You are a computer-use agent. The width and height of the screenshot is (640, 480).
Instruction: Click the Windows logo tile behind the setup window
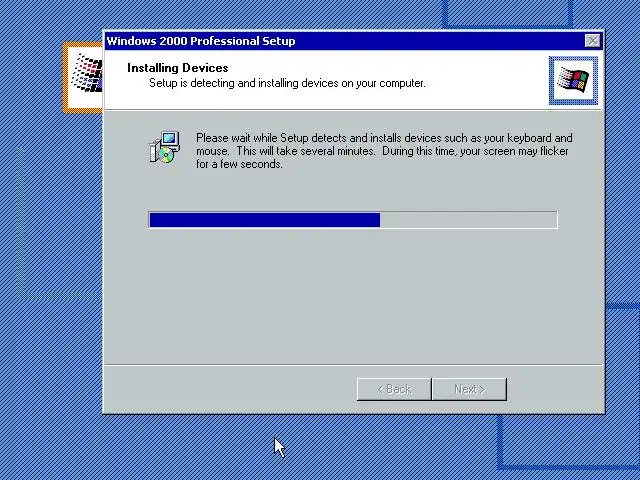(83, 78)
